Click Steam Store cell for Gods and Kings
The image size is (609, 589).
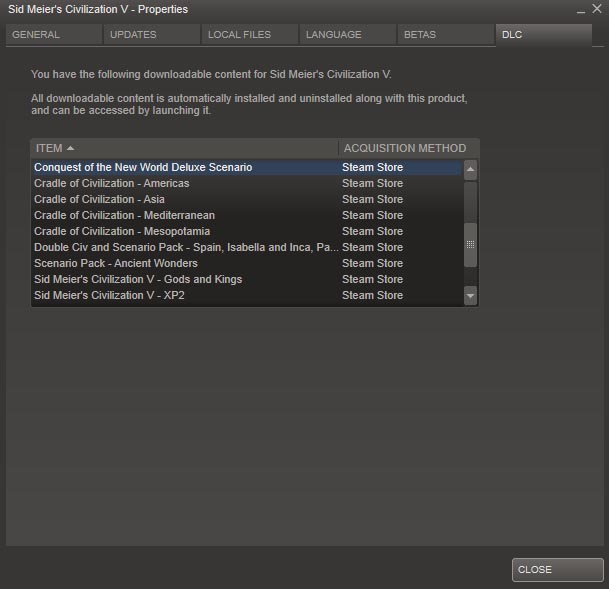click(372, 279)
